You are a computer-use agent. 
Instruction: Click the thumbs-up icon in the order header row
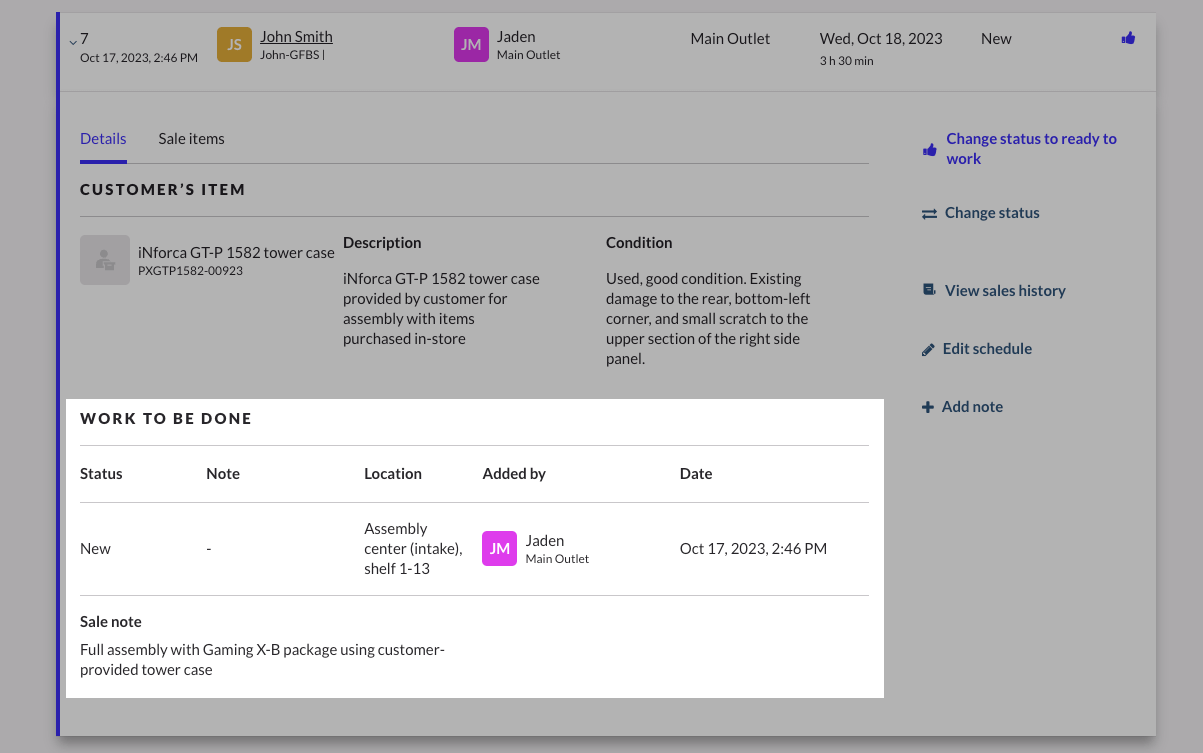point(1128,39)
